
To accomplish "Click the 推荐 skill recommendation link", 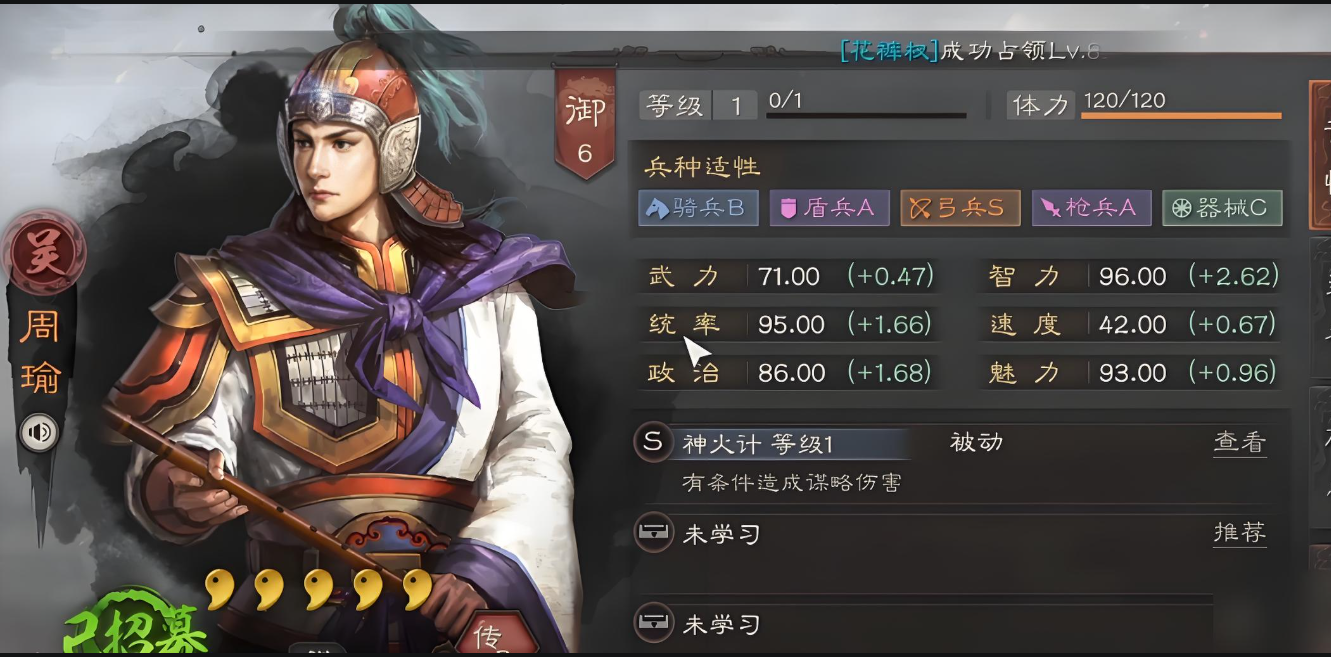I will 1240,533.
